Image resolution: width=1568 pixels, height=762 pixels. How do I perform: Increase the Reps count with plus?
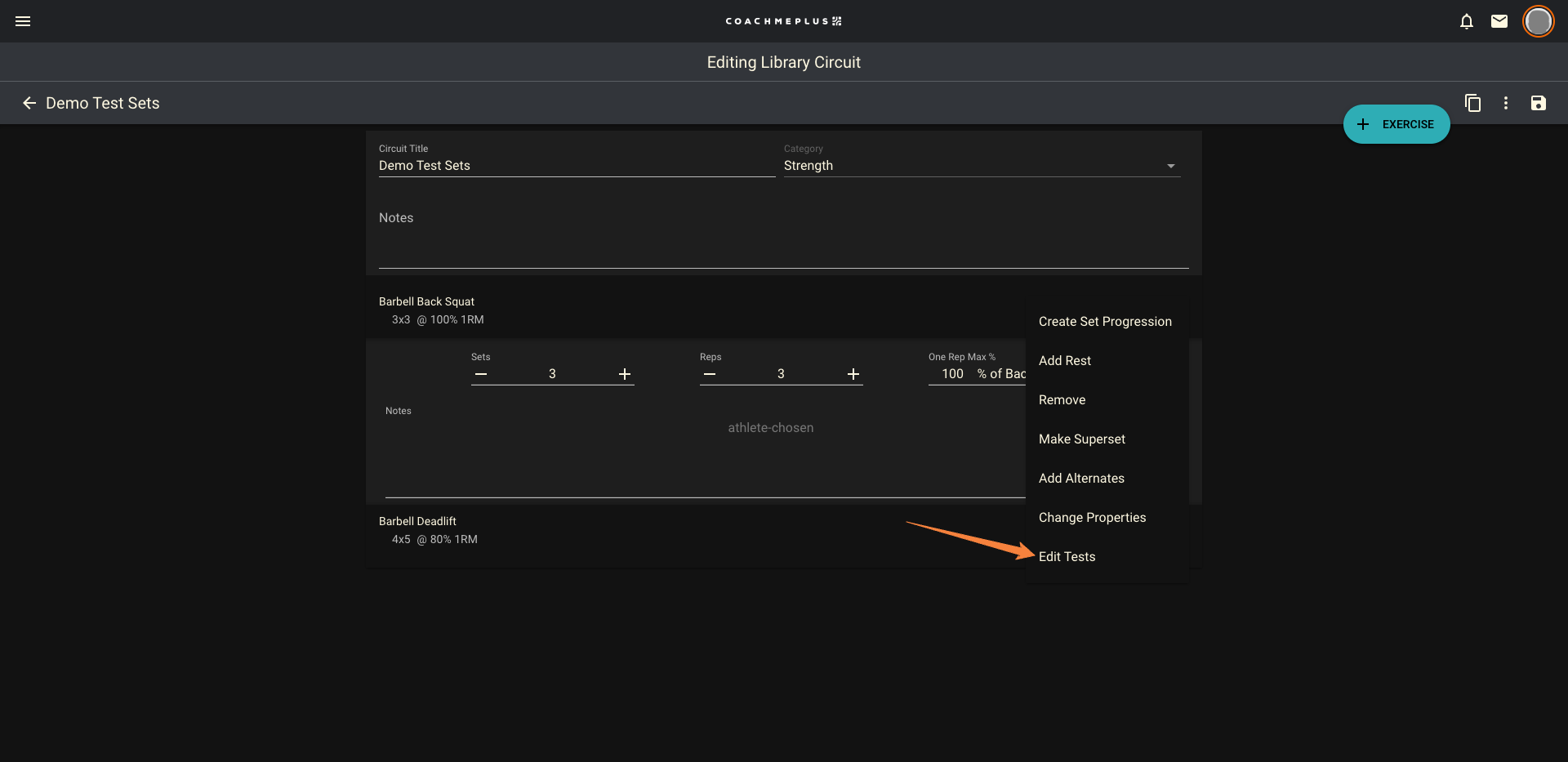click(853, 374)
